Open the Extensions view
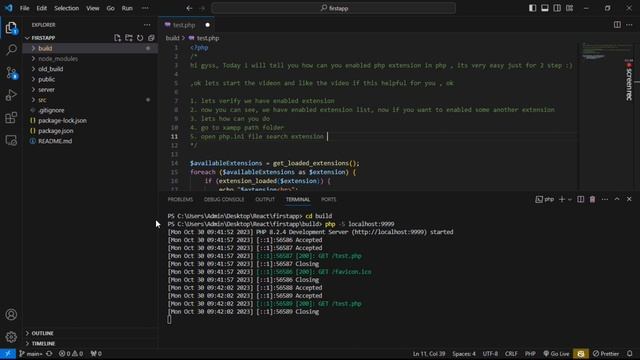Viewport: 640px width, 360px height. point(11,118)
